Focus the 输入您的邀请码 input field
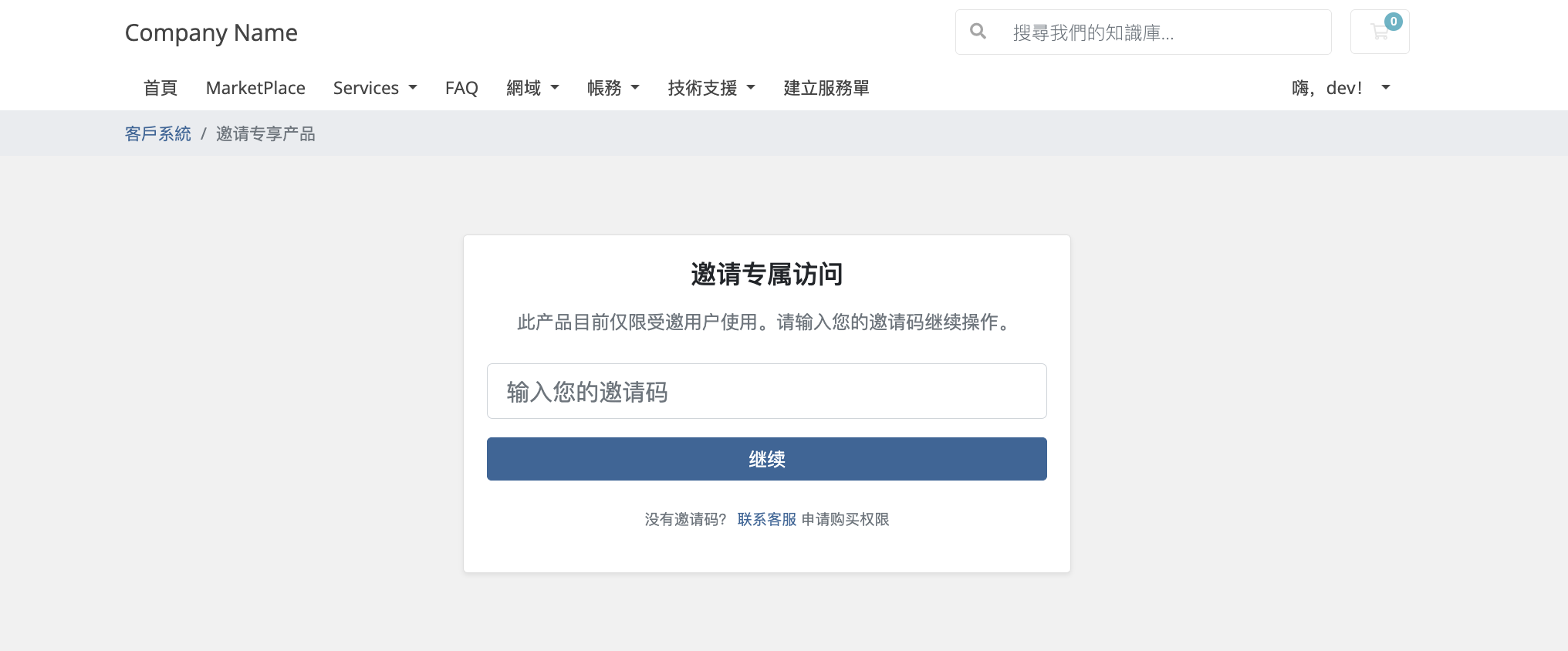The height and width of the screenshot is (651, 1568). (766, 391)
